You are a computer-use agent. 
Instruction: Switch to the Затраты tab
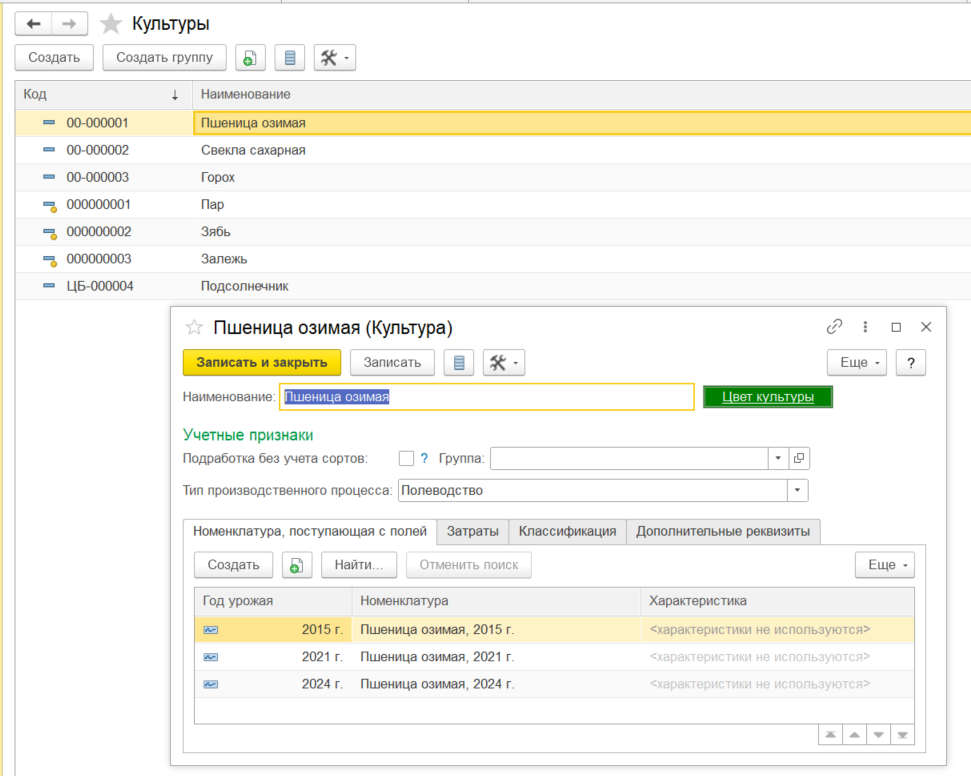point(472,531)
